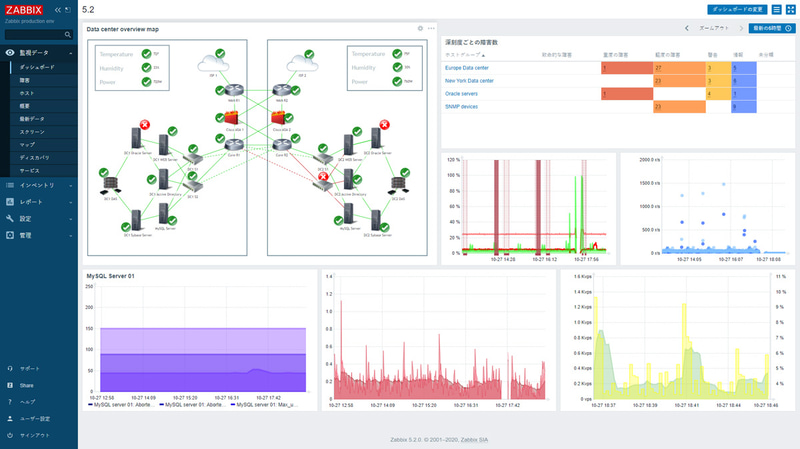Screen dimensions: 800x449
Task: Expand the 設定 configuration section
Action: click(x=39, y=218)
